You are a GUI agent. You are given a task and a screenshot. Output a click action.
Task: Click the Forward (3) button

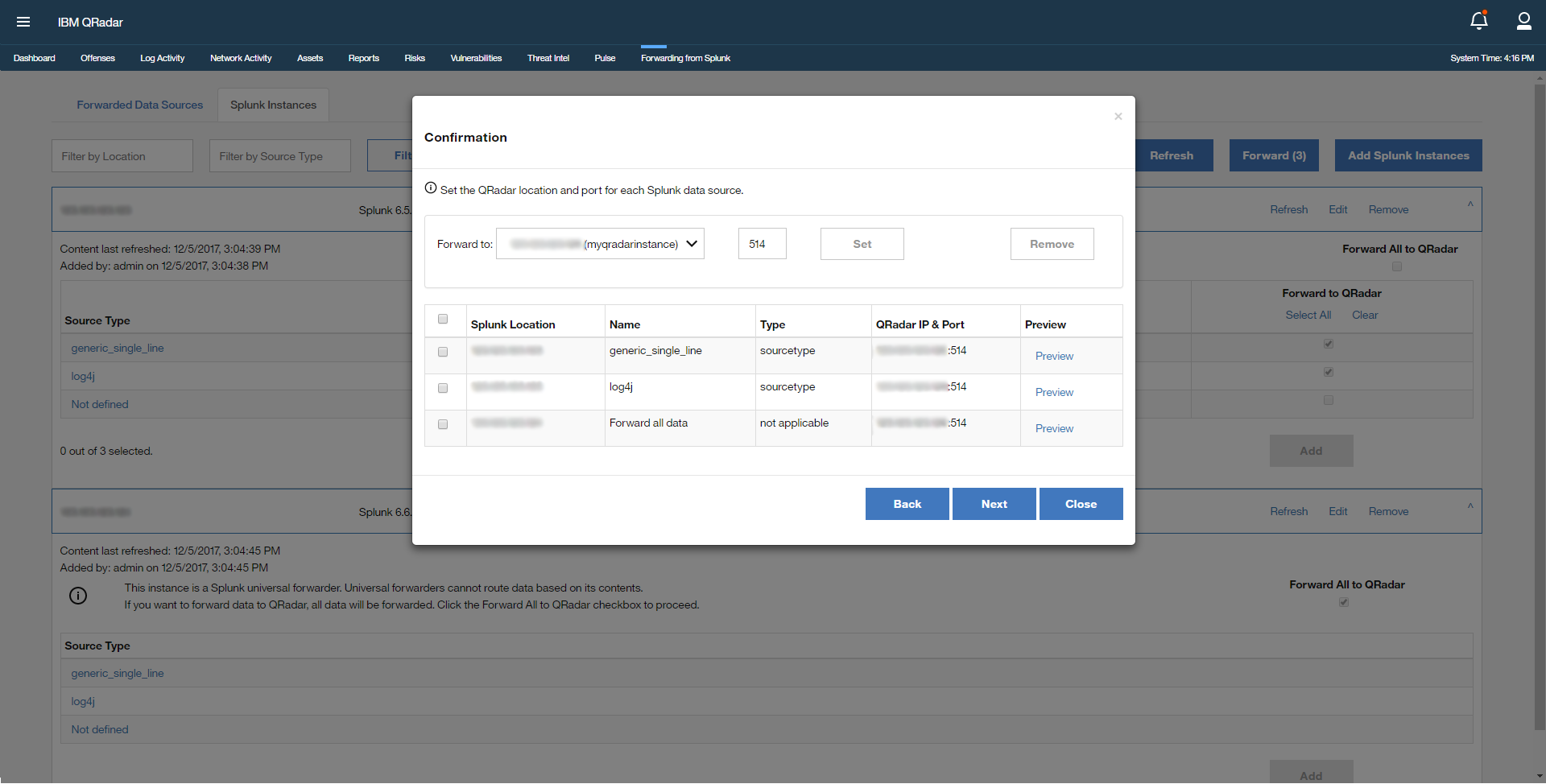pyautogui.click(x=1274, y=155)
